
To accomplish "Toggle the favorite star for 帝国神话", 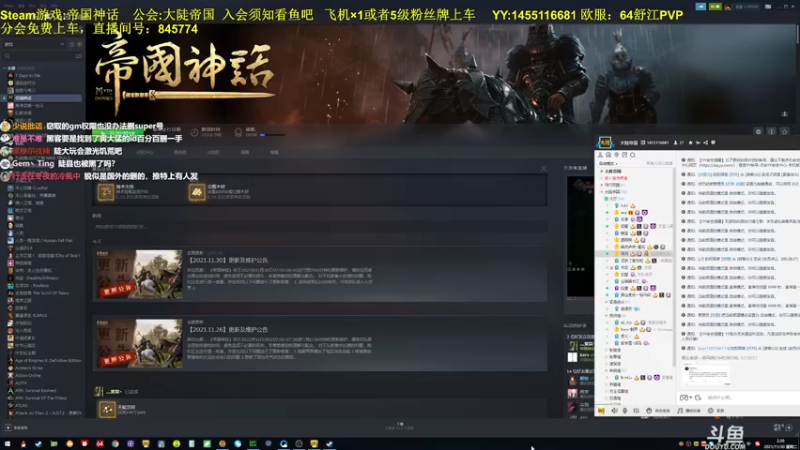I will [x=785, y=132].
